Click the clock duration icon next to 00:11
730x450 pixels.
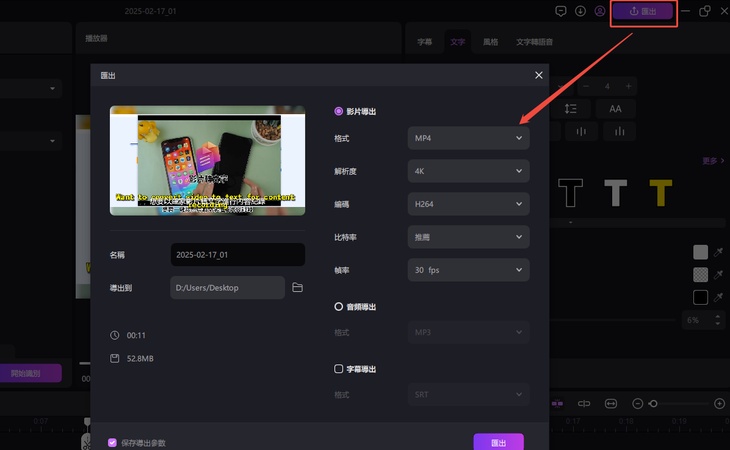click(x=115, y=335)
